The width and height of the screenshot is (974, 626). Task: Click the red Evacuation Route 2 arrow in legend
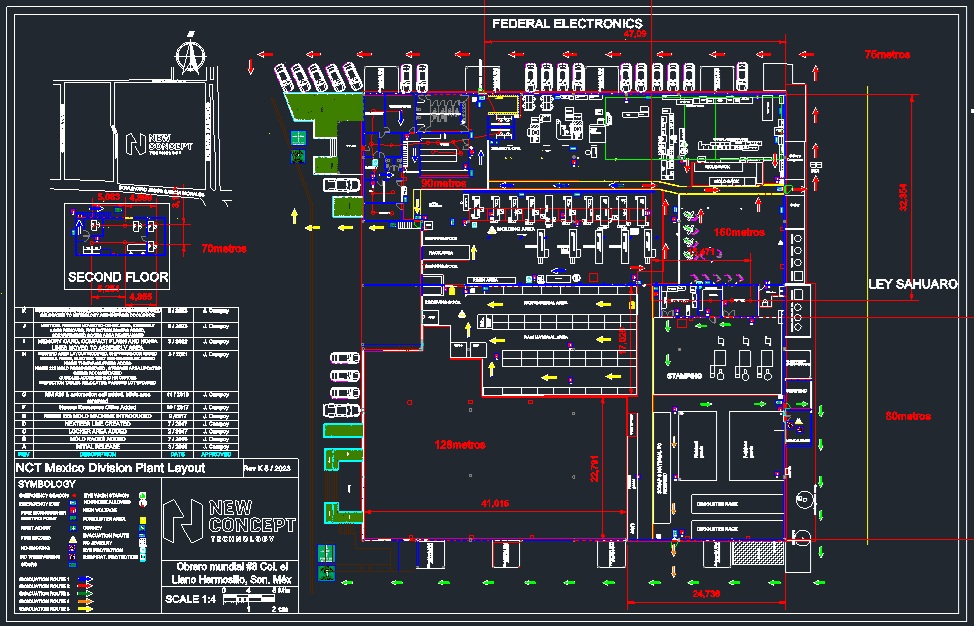86,586
